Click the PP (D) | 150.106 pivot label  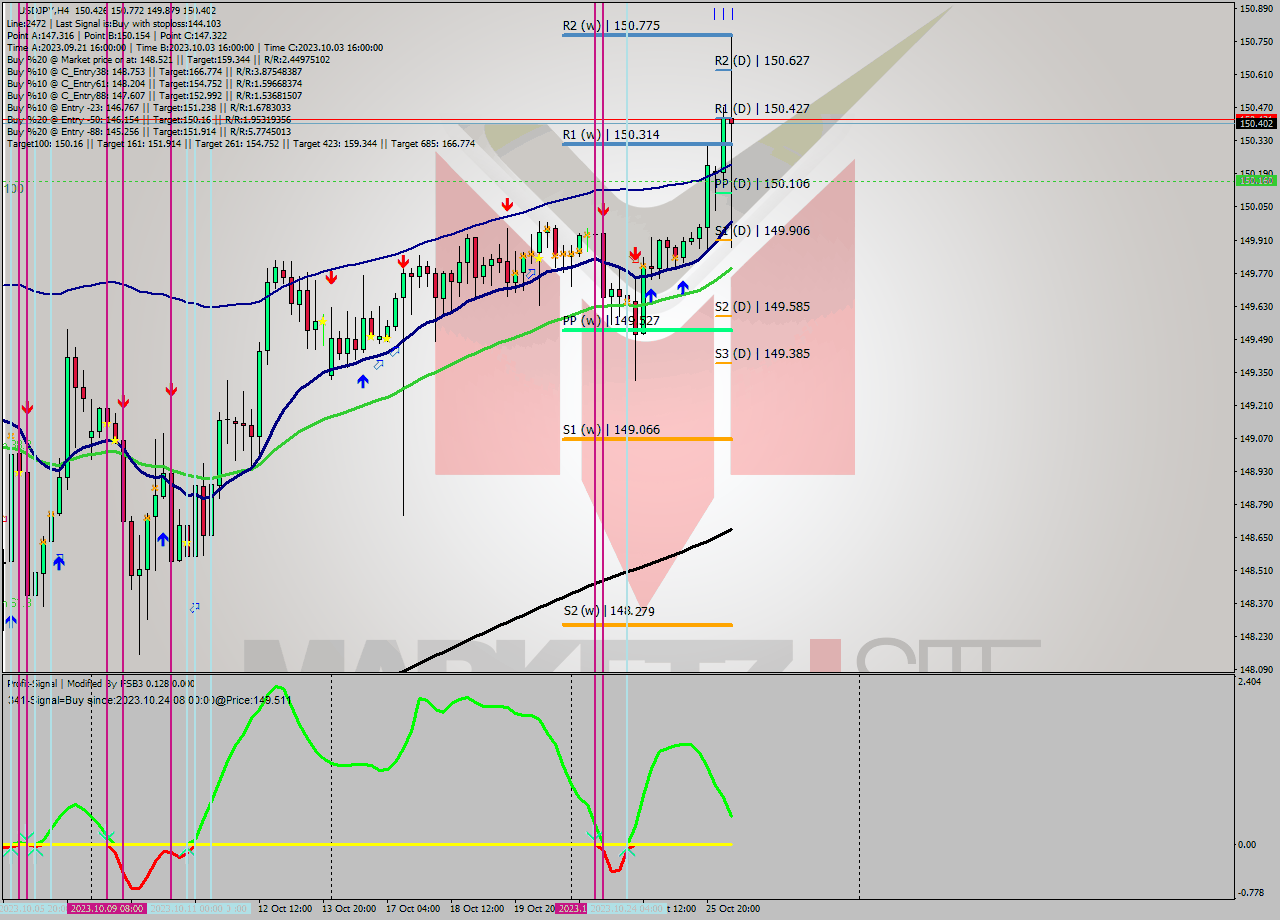[x=762, y=184]
